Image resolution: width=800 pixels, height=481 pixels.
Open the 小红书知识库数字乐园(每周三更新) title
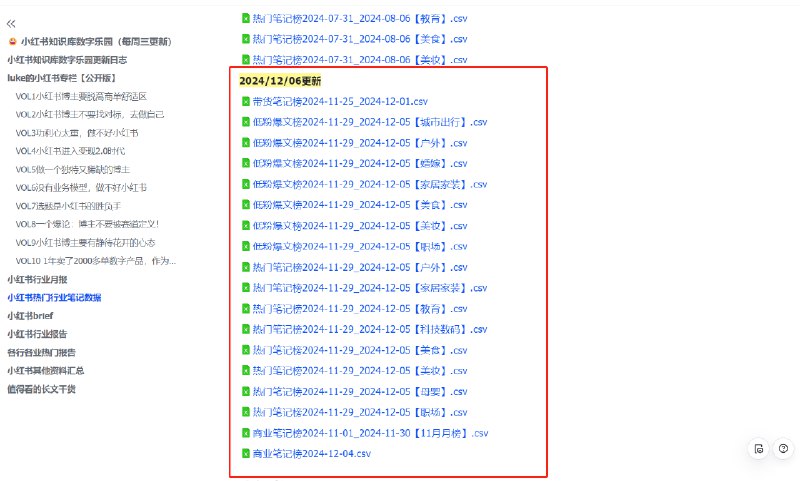96,41
